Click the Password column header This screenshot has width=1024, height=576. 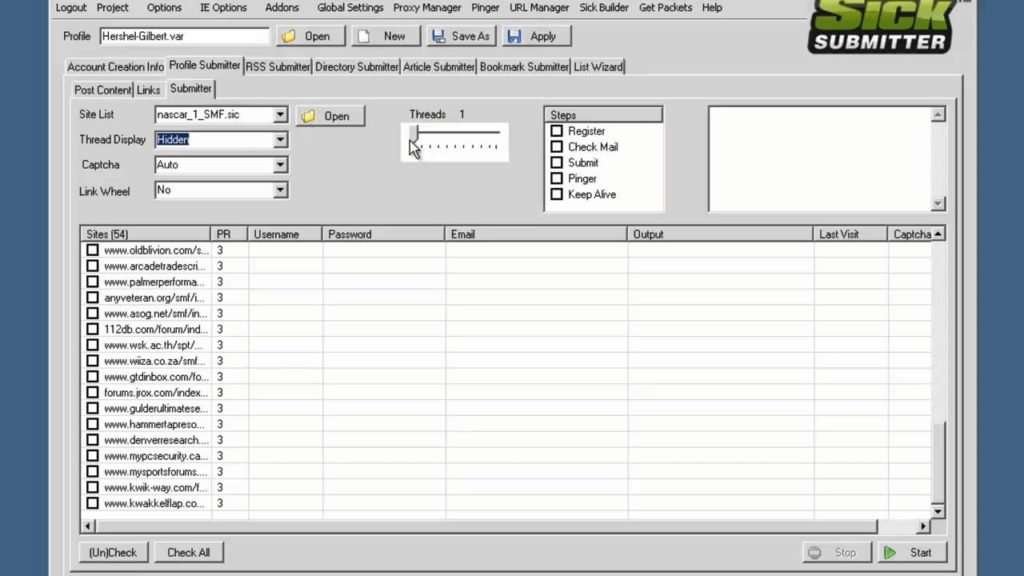click(x=383, y=234)
